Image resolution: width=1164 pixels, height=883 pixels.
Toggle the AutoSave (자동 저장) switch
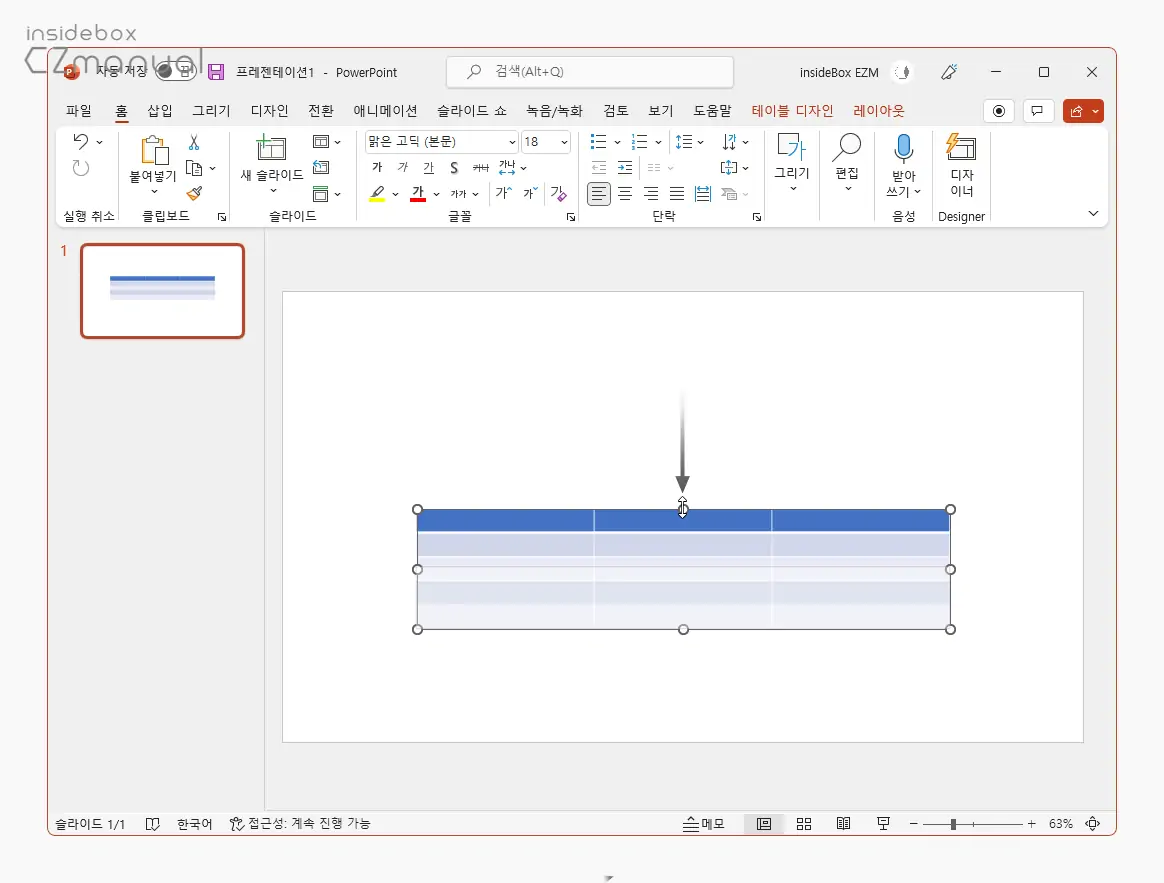[174, 72]
